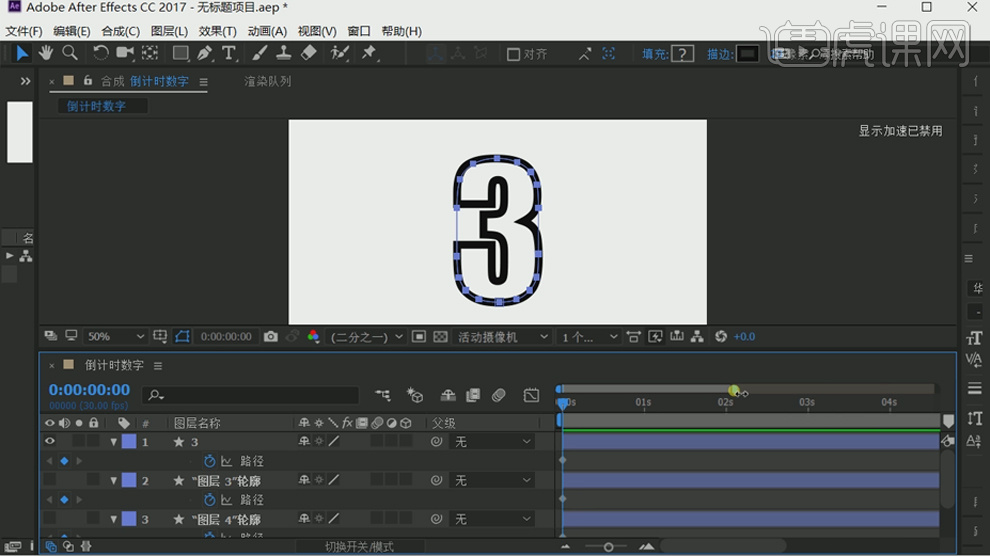
Task: Click the timeline current time 0:00:00:00
Action: (x=89, y=390)
